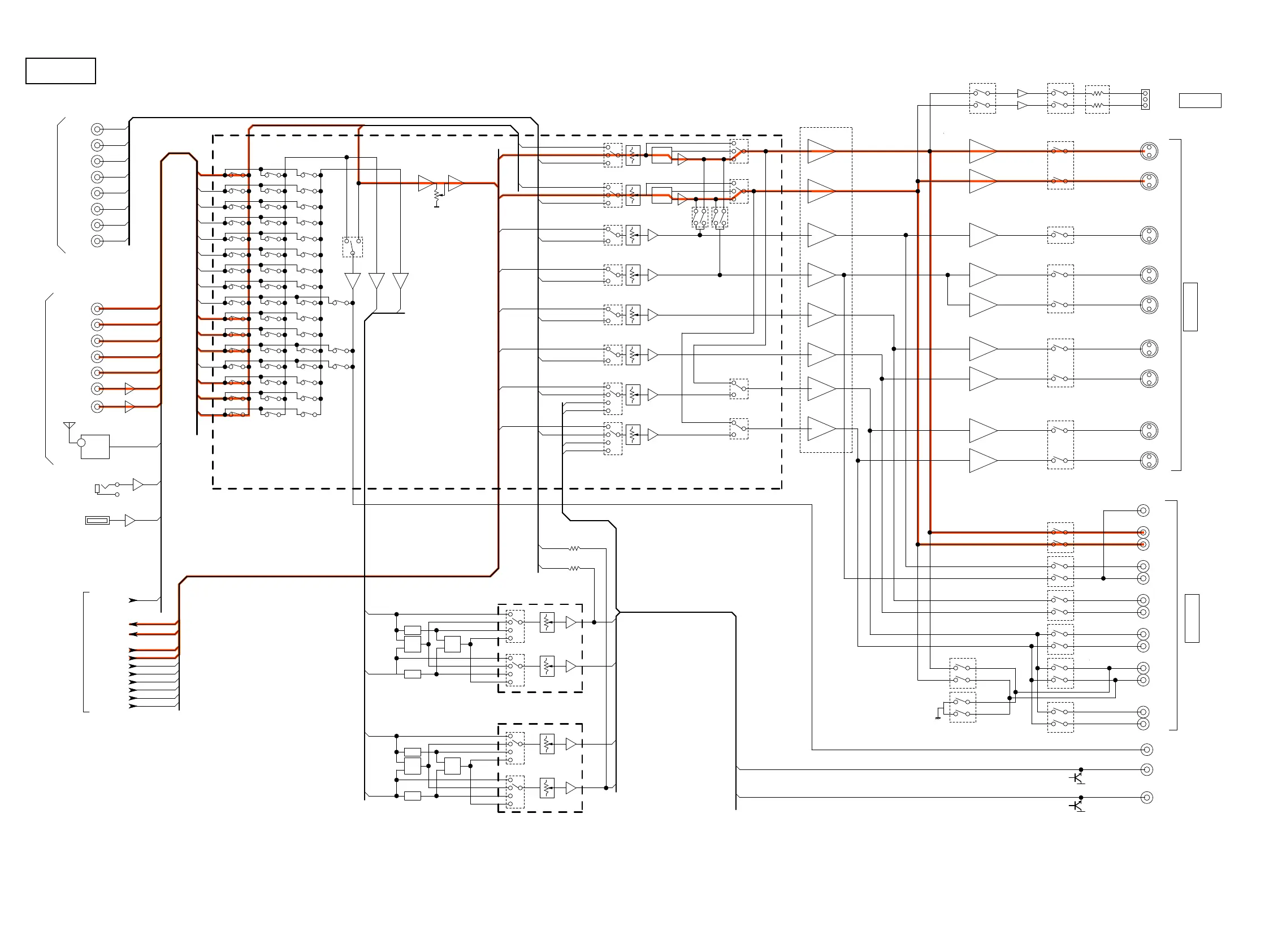Click the USB-style connector symbol at left
1282x952 pixels.
pos(97,520)
